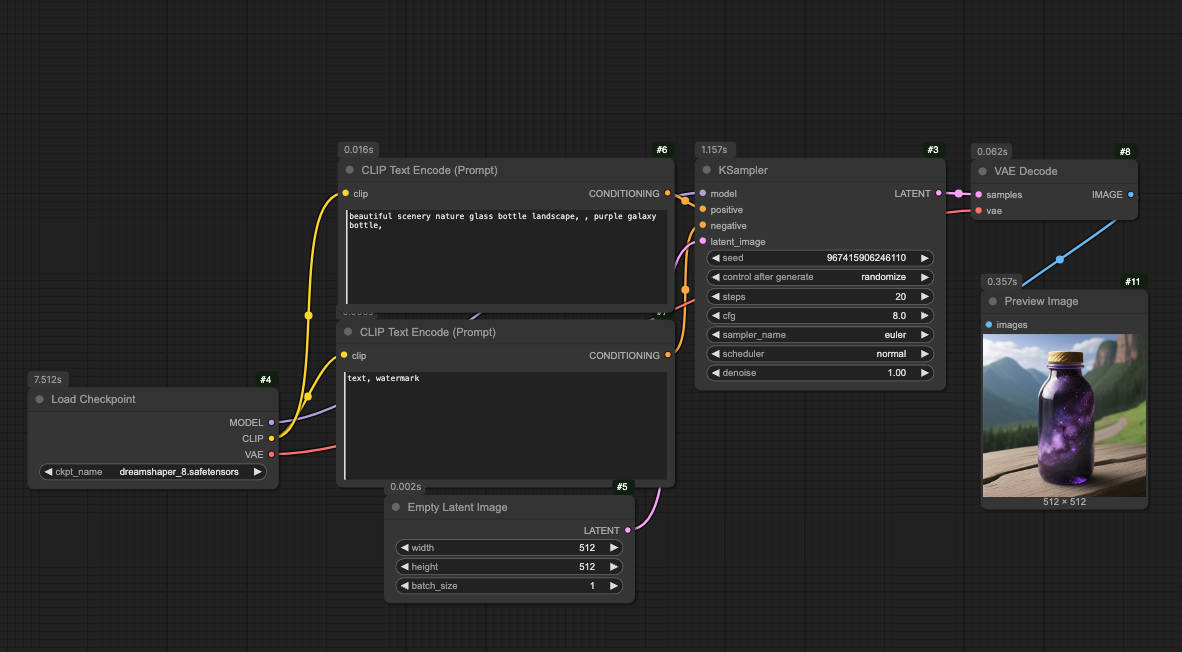Click the steps value 20

900,297
